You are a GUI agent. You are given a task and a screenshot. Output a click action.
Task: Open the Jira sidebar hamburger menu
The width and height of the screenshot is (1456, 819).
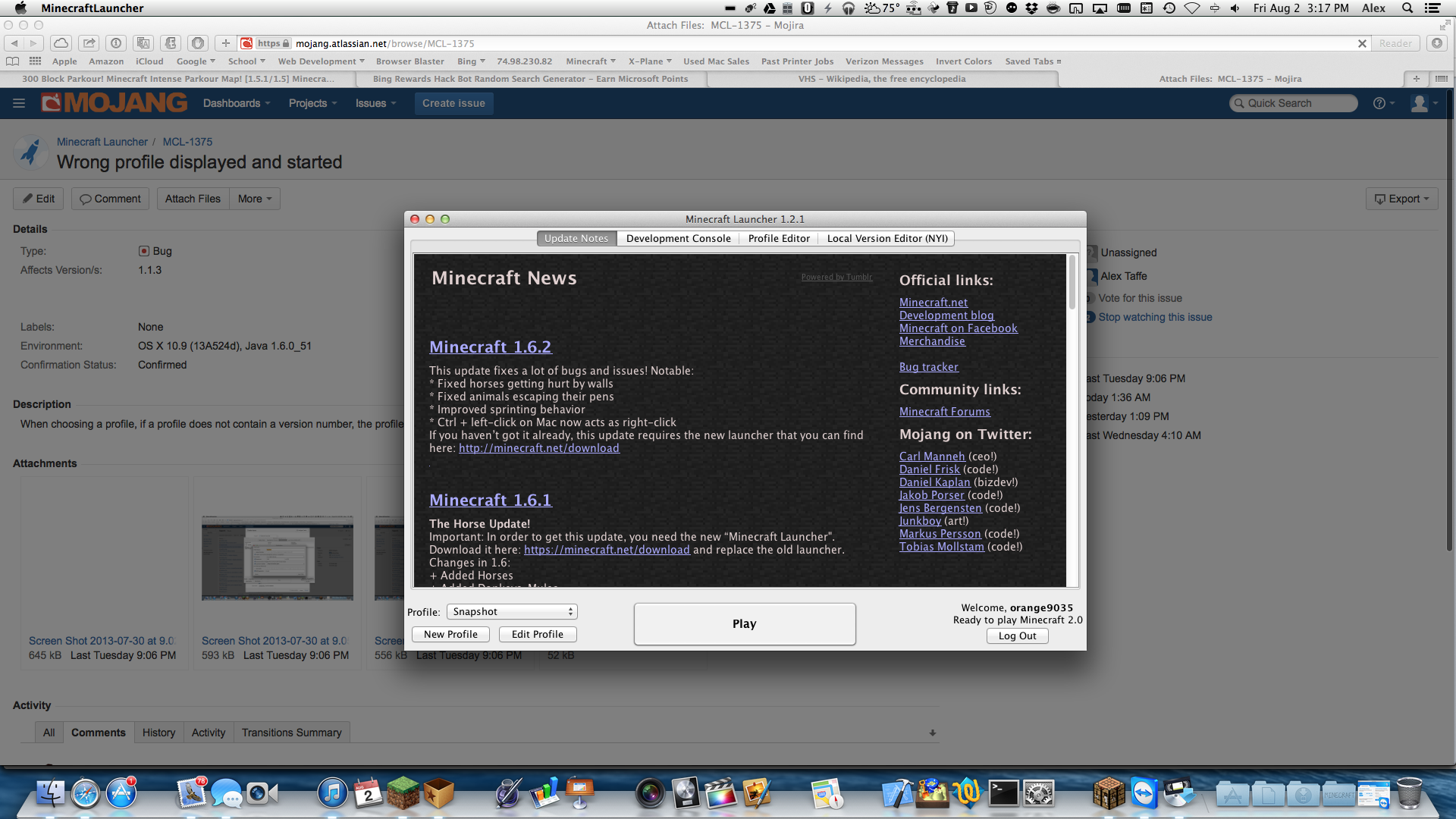(19, 103)
